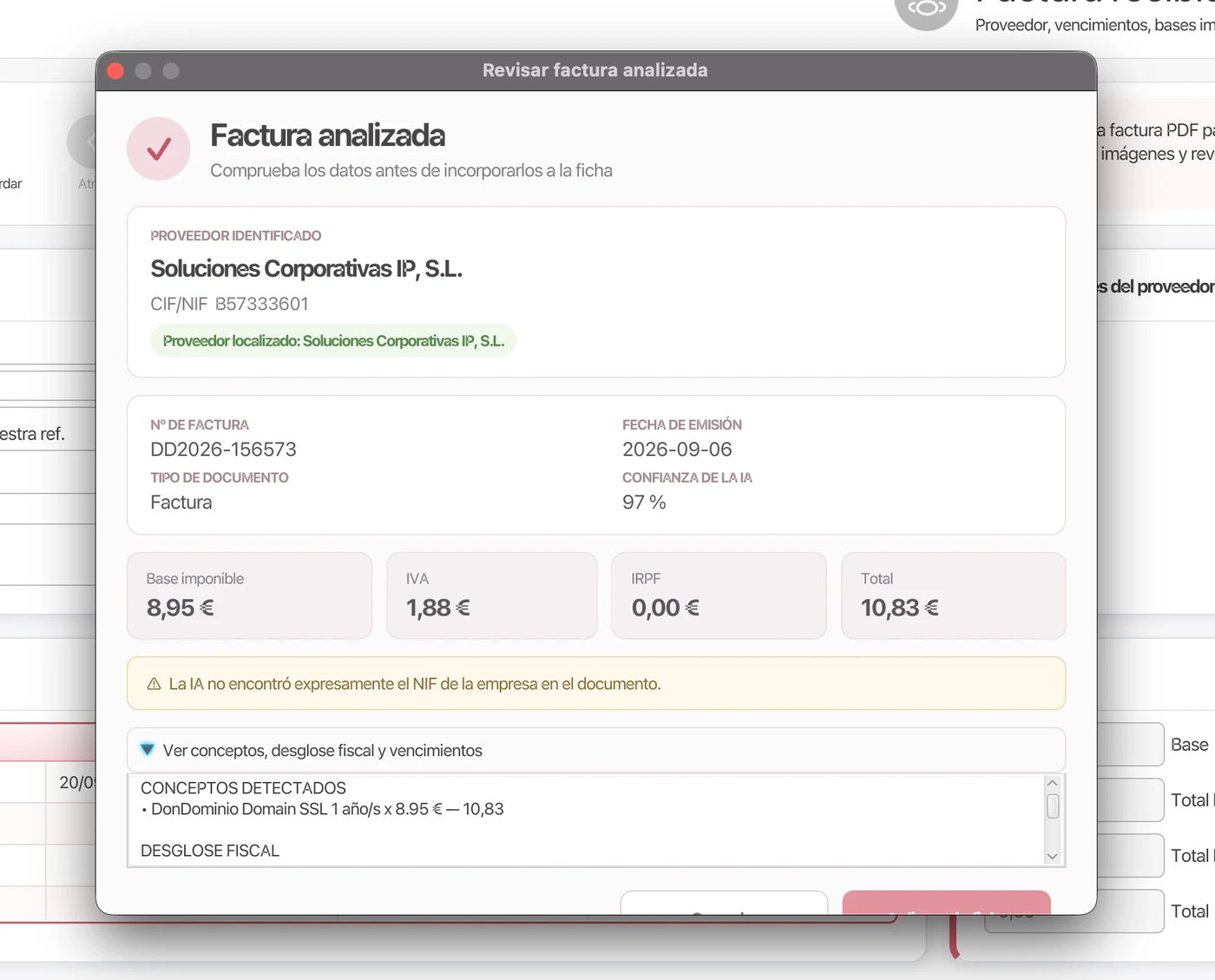Click the partially visible cancel button
Viewport: 1215px width, 980px height.
point(724,903)
